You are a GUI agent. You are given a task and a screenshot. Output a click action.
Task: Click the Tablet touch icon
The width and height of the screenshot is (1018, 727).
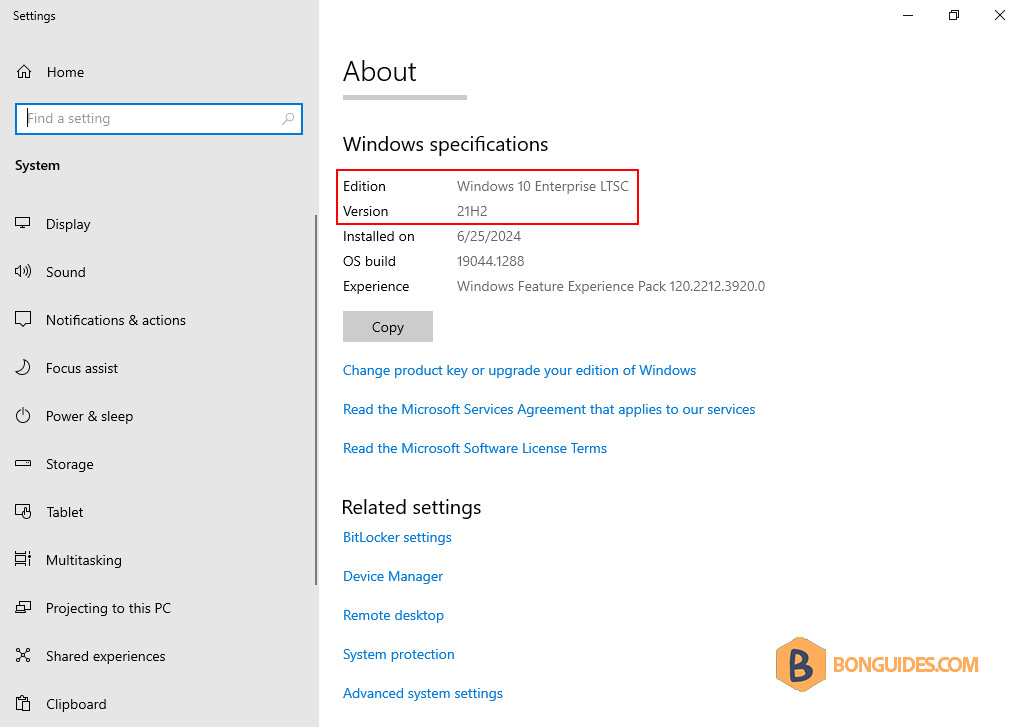(23, 511)
